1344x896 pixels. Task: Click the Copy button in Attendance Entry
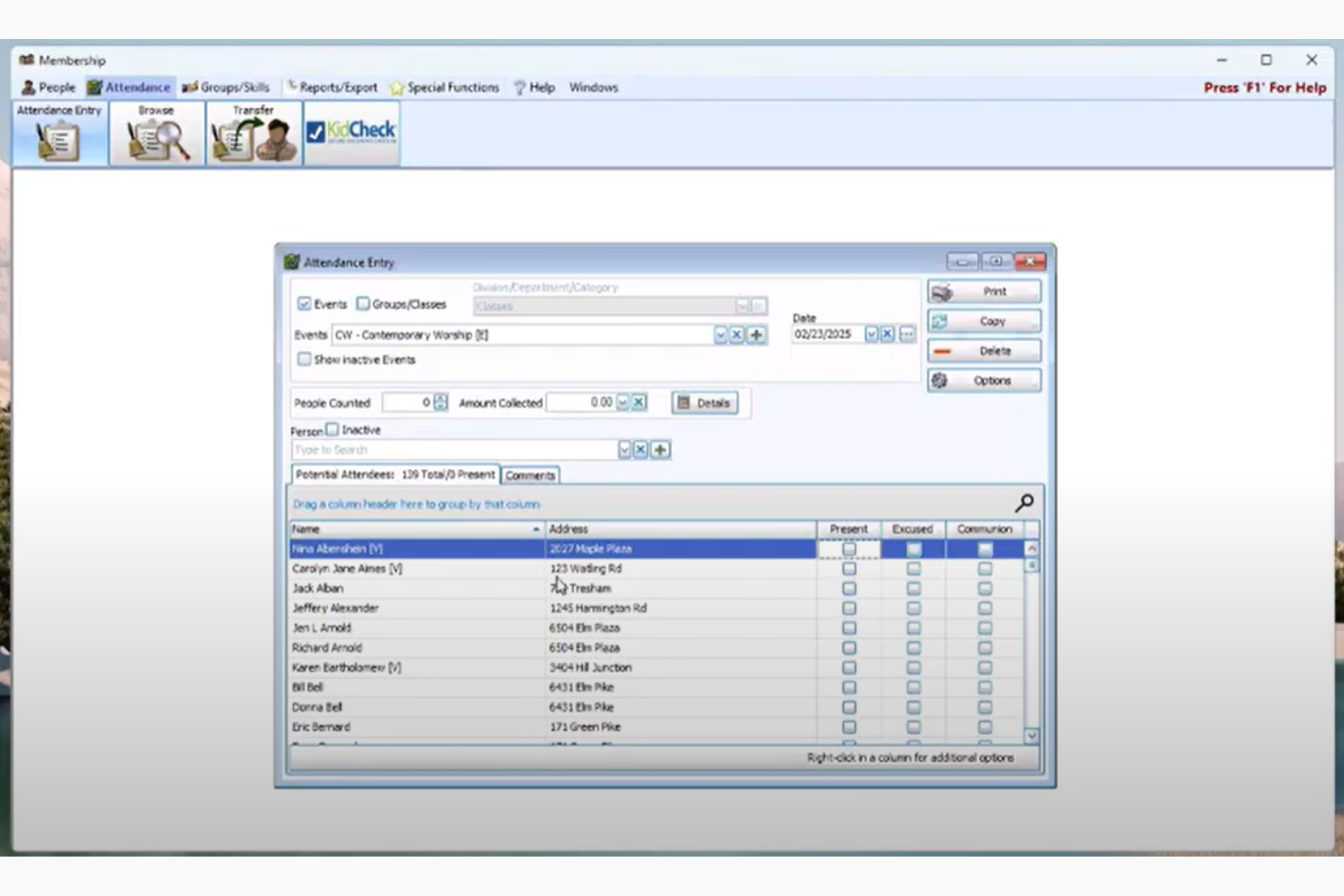coord(984,321)
